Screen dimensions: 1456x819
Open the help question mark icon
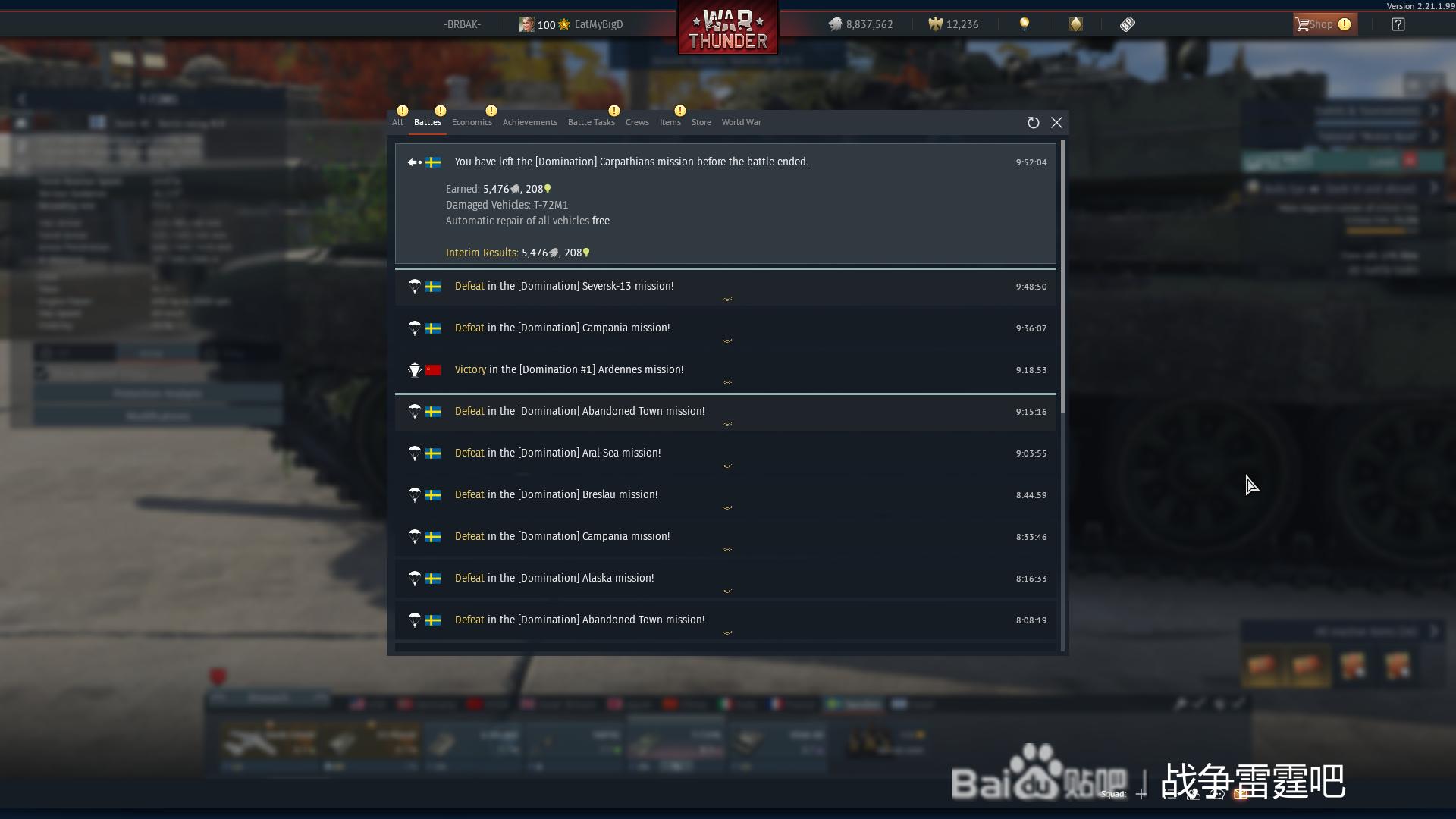click(1398, 24)
